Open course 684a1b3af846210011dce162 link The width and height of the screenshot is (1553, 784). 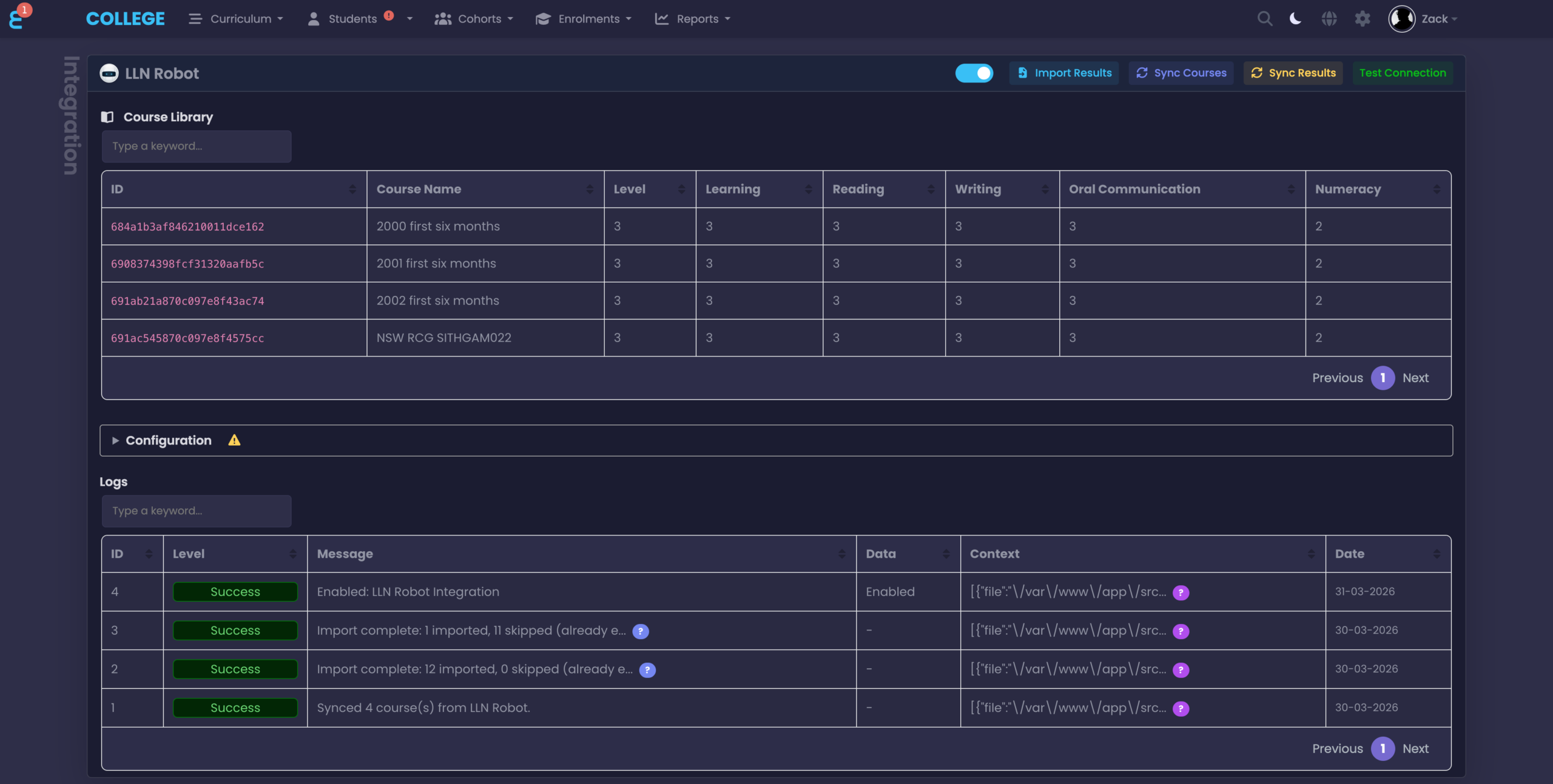point(187,227)
